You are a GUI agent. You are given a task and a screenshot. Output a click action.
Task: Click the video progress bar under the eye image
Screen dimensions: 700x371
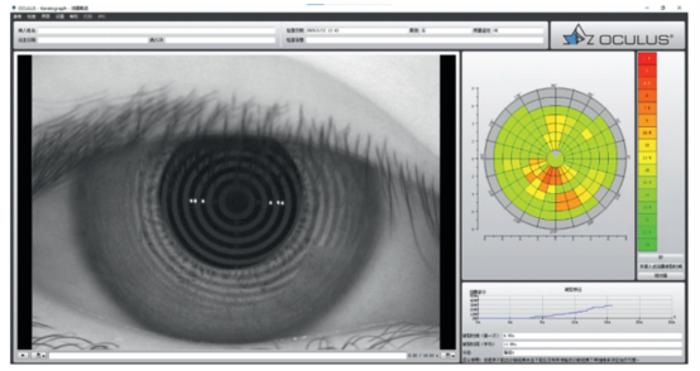coord(228,356)
